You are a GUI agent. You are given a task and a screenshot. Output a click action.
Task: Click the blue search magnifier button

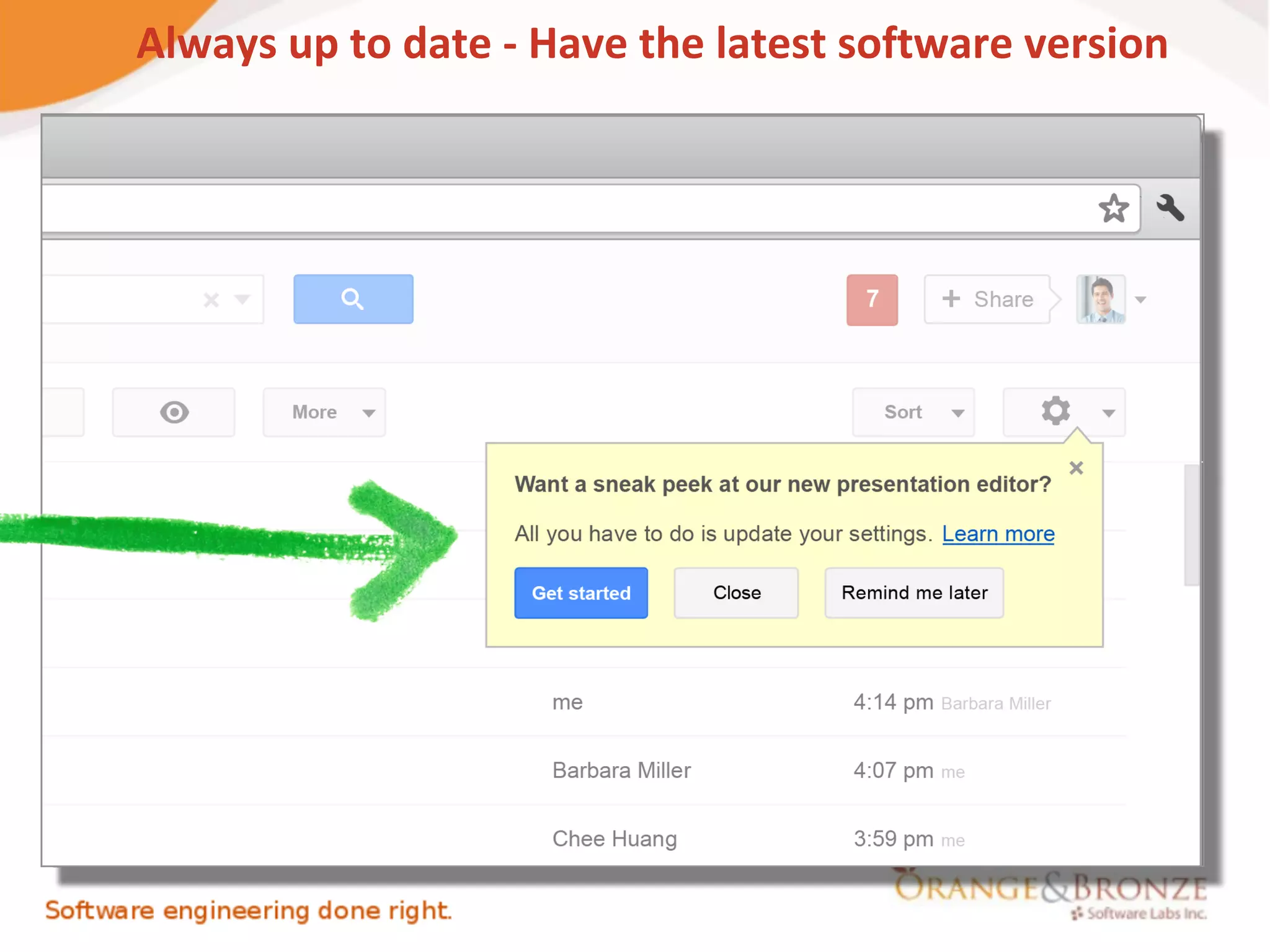[x=353, y=299]
